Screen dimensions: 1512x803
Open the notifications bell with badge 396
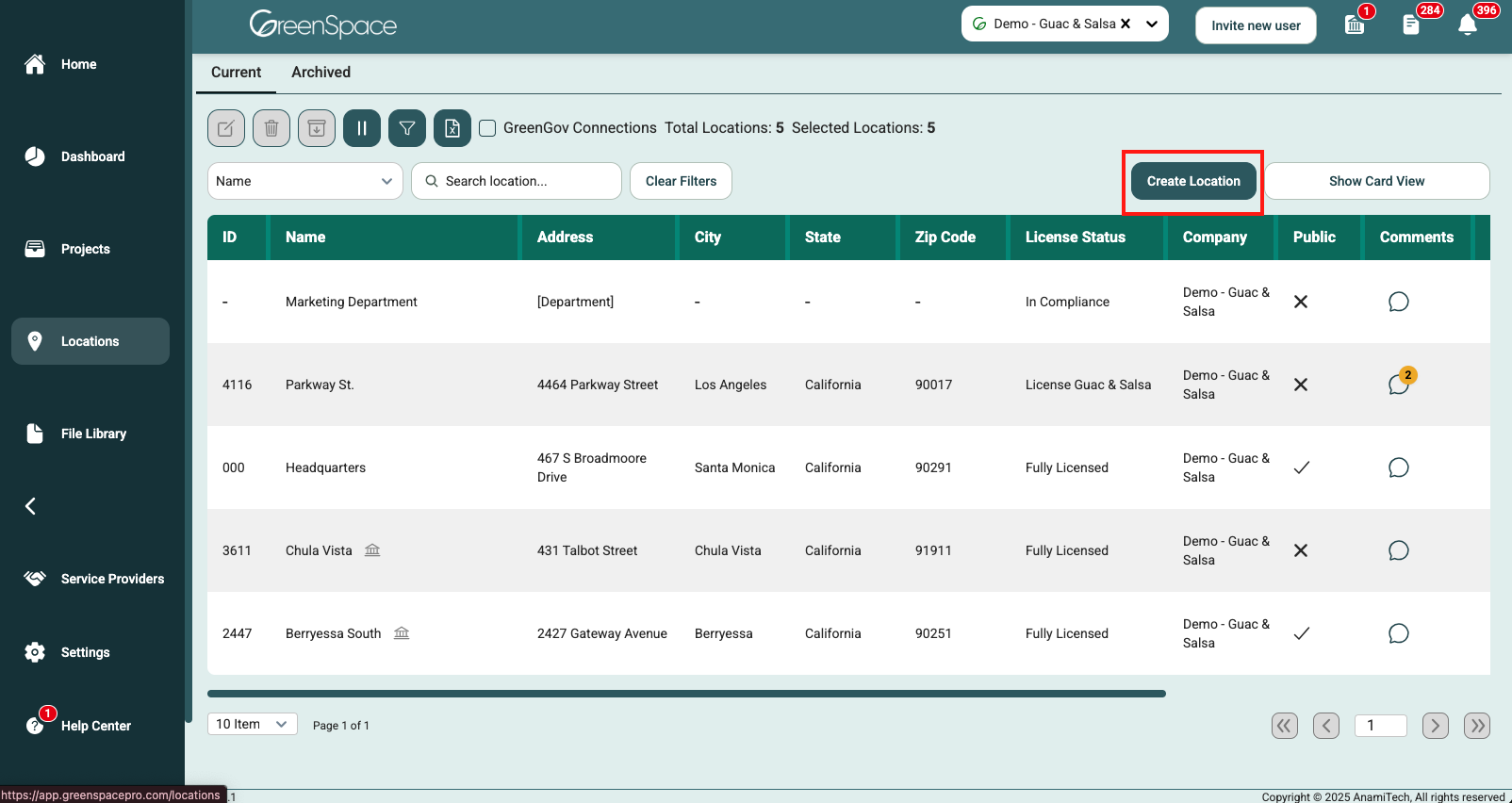pyautogui.click(x=1468, y=25)
